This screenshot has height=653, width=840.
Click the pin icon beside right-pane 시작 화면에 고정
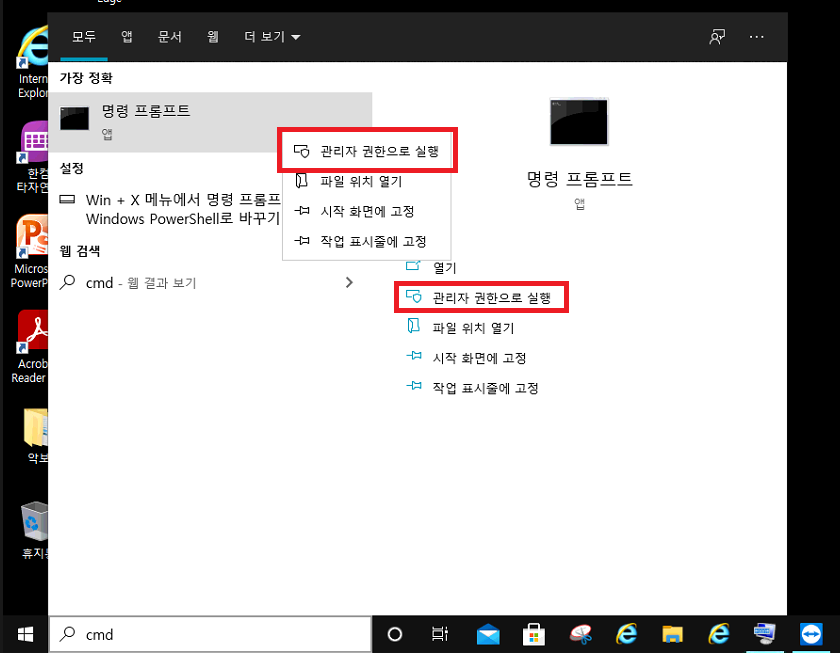point(414,355)
